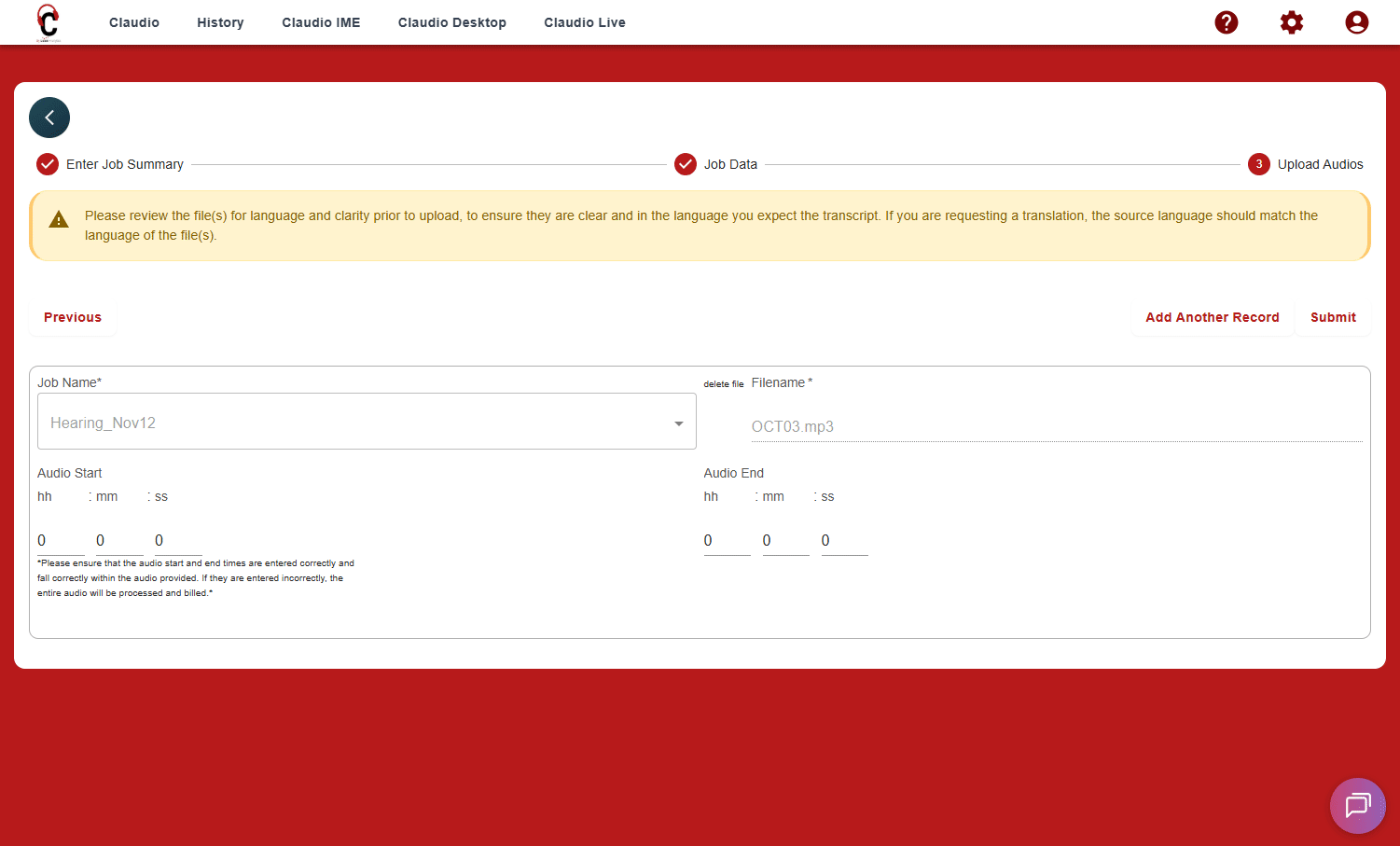Go to Claudio IME menu
The width and height of the screenshot is (1400, 846).
(x=321, y=22)
